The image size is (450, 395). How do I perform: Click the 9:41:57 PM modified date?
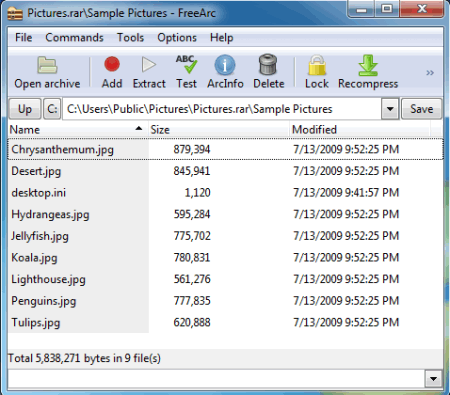coord(346,193)
